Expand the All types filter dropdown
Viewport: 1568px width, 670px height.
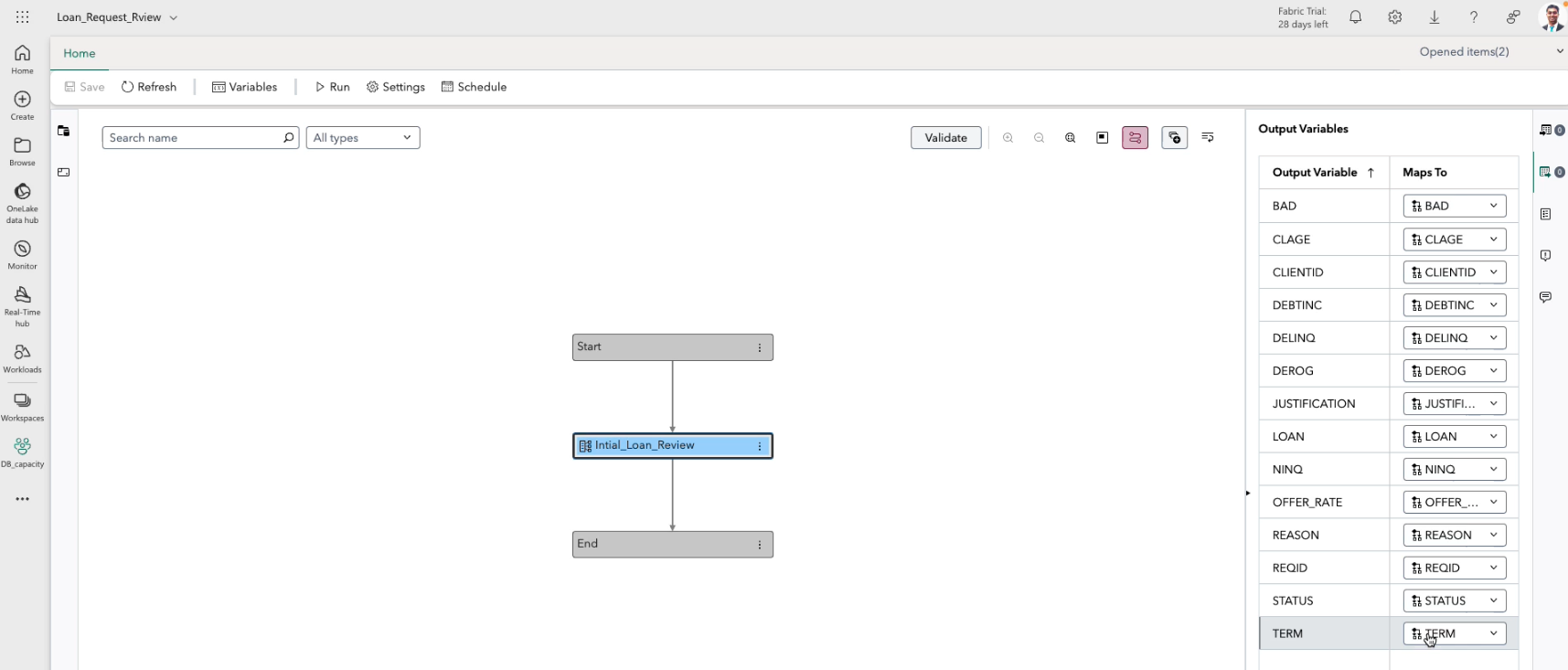(362, 138)
